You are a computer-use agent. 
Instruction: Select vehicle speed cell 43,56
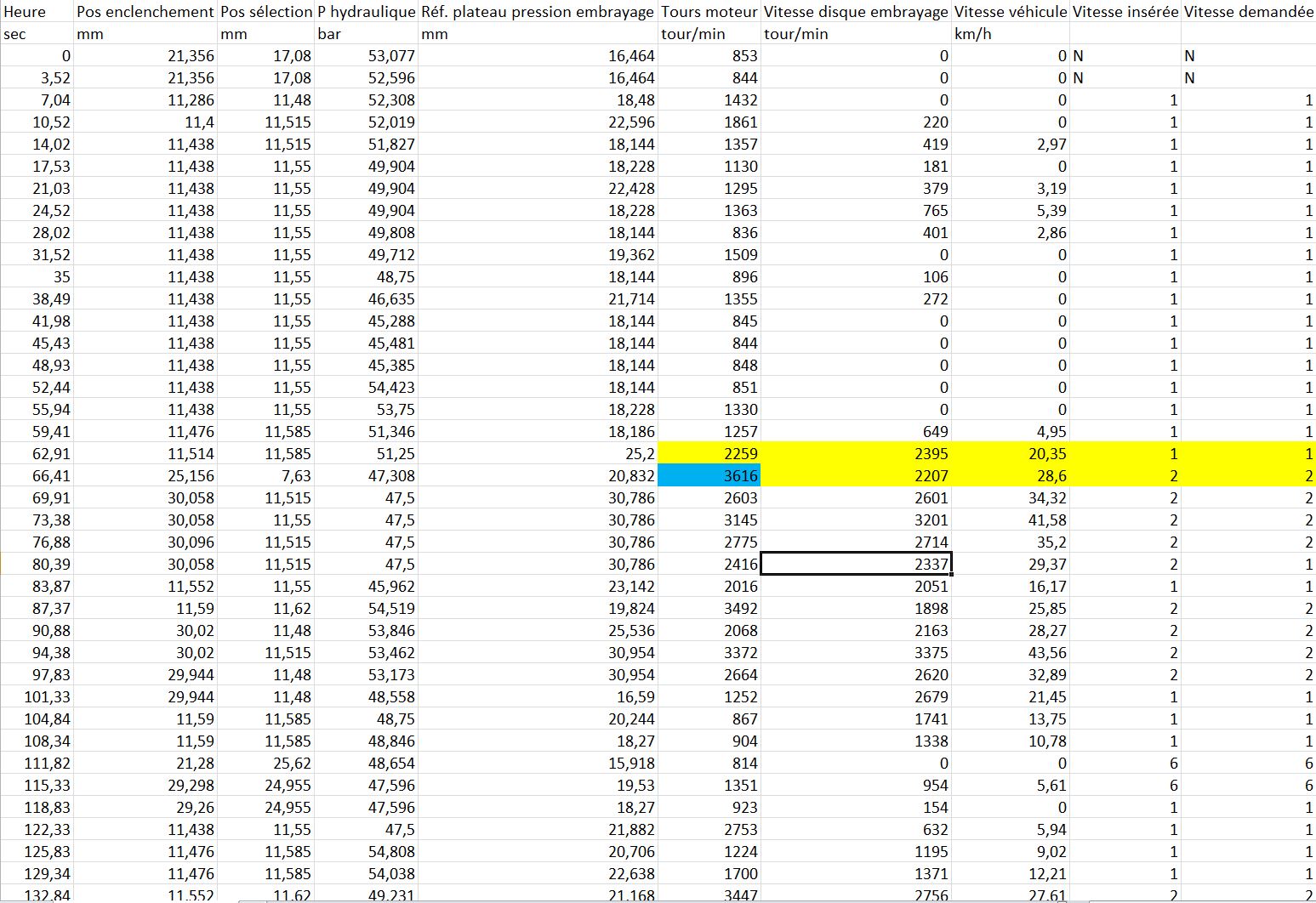point(1011,652)
